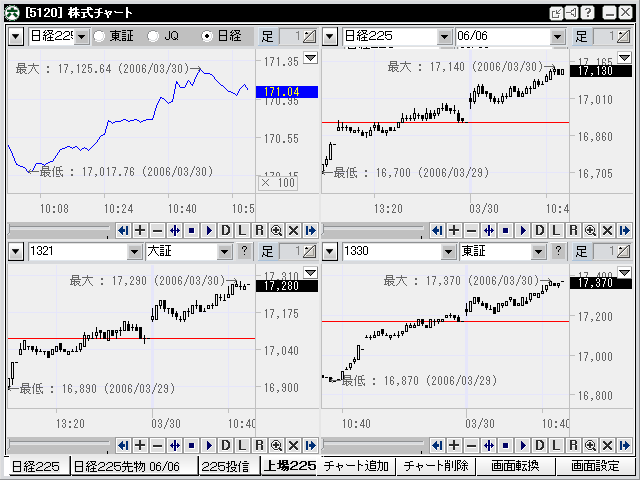Open the 東証 exchange dropdown in 1330 chart
This screenshot has width=640, height=480.
point(538,251)
